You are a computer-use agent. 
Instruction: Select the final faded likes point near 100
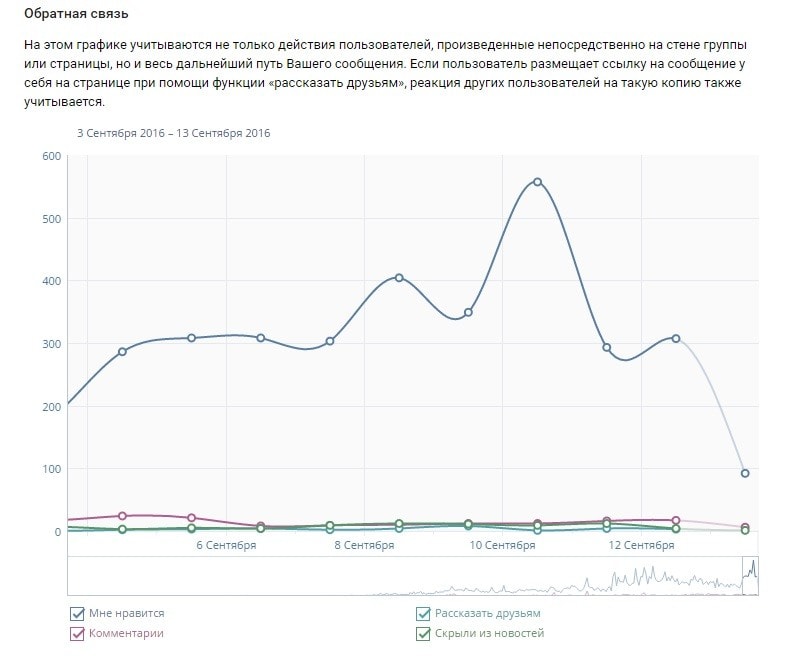click(x=745, y=473)
